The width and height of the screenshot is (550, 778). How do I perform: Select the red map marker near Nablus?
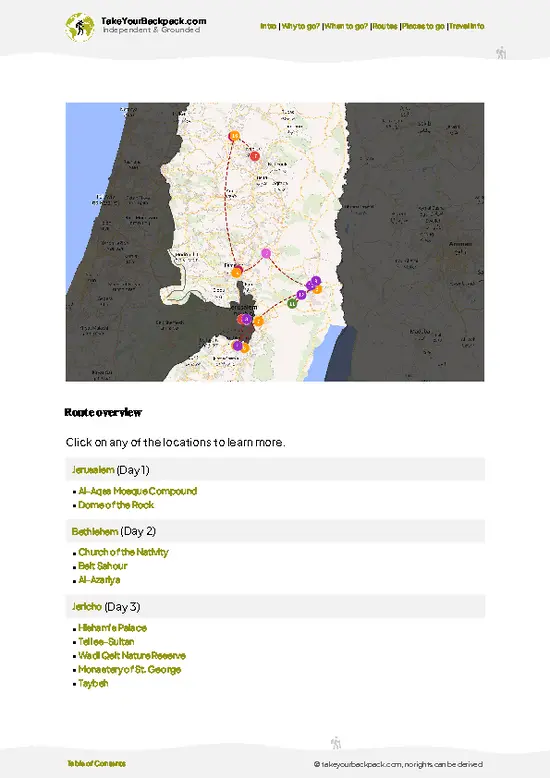pos(255,156)
